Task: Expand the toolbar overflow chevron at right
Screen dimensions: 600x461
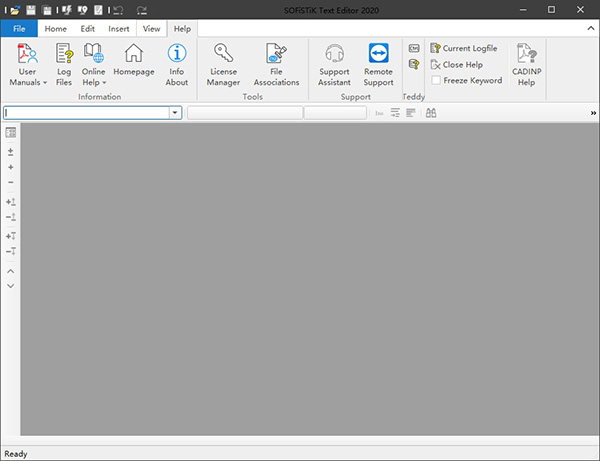Action: coord(593,113)
